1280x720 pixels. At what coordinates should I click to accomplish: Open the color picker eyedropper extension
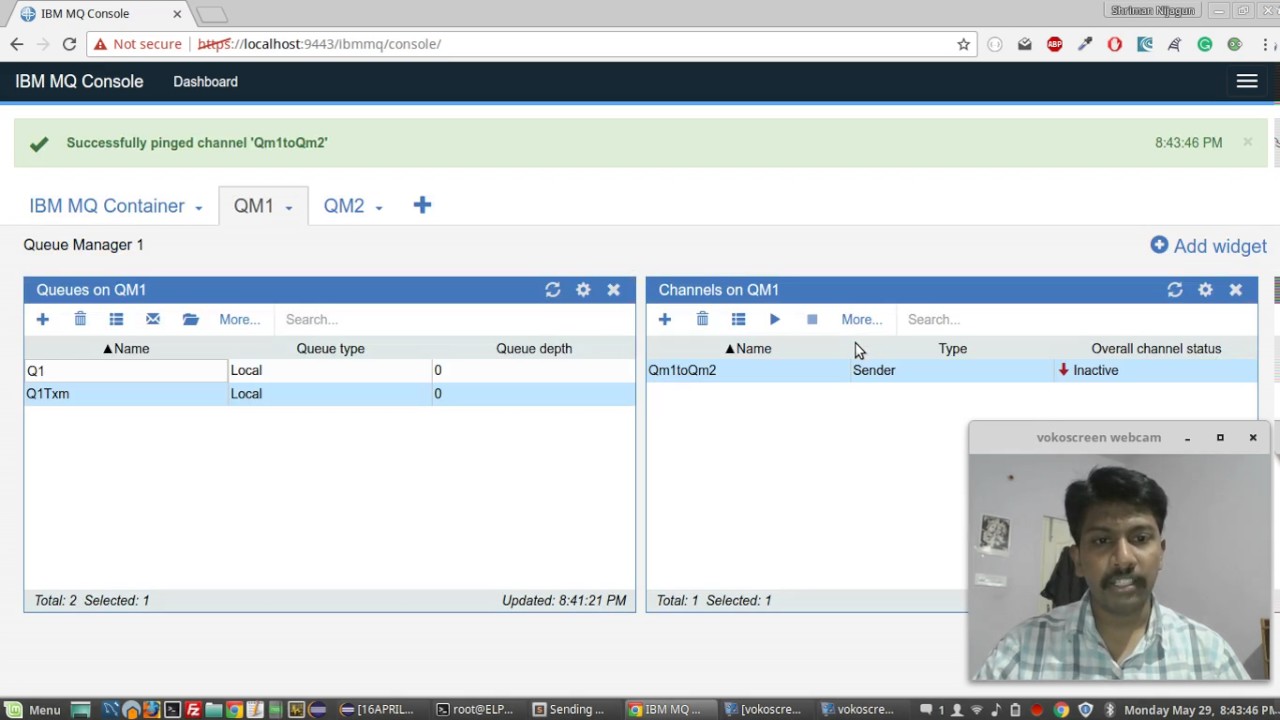1085,44
